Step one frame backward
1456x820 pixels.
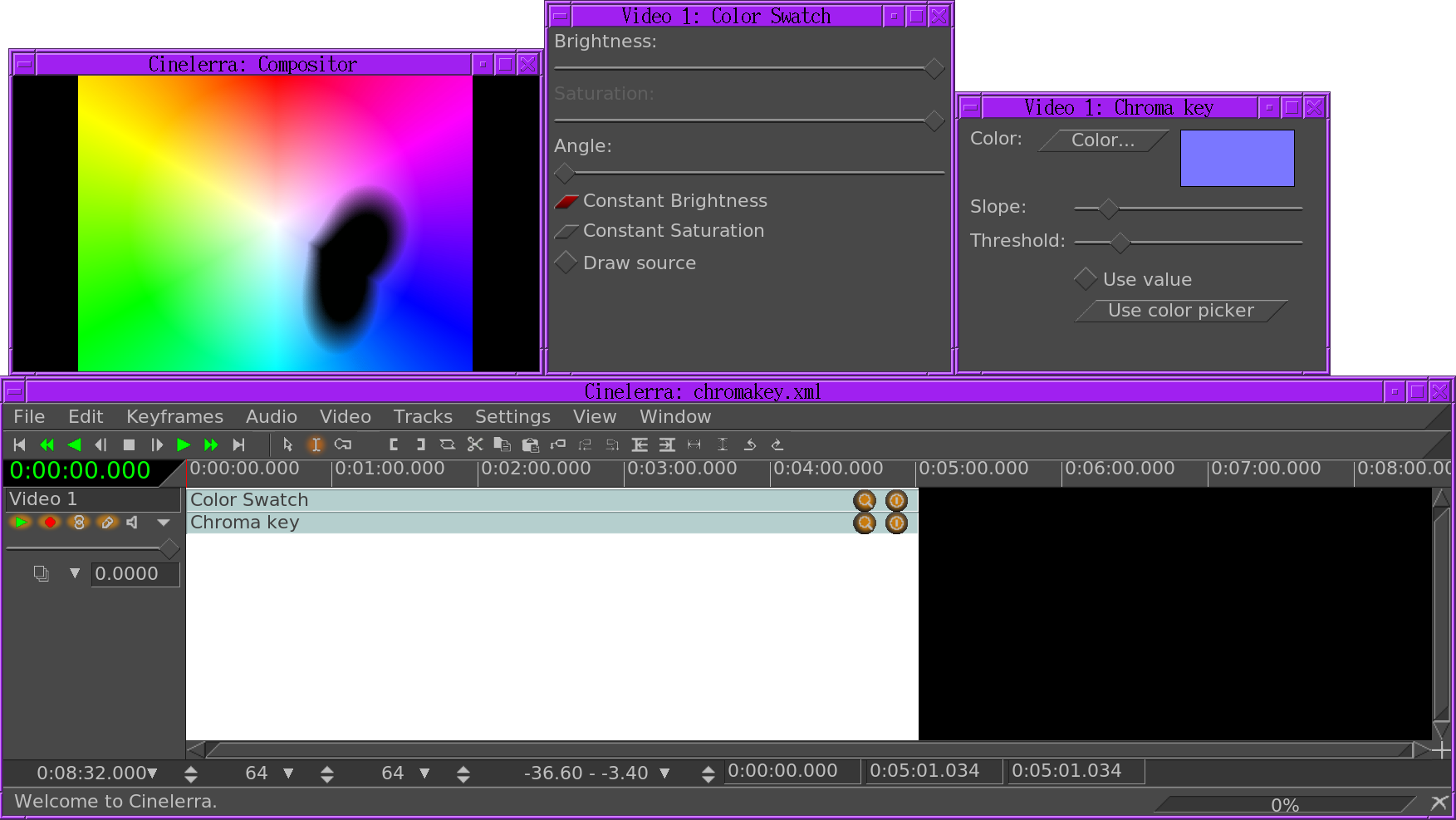(101, 445)
